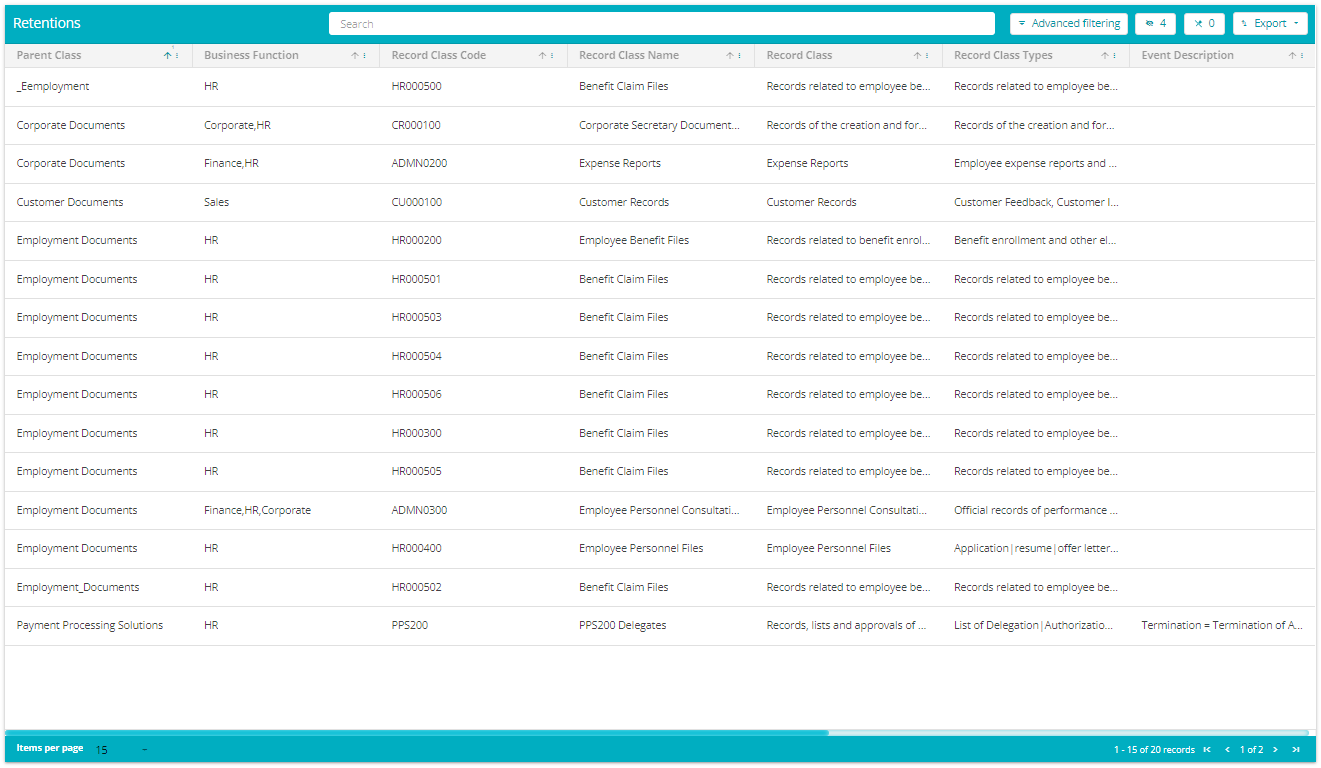
Task: Select record code HR000500
Action: point(417,87)
